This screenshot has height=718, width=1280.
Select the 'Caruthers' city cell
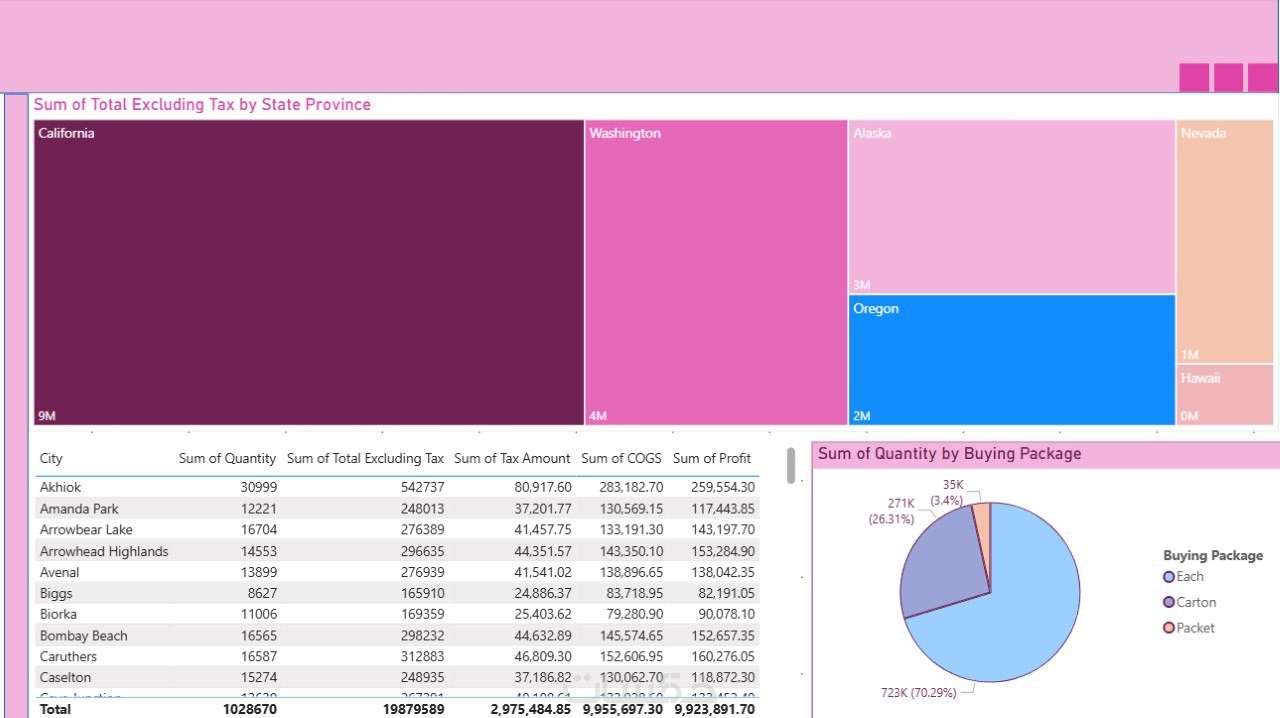click(x=68, y=657)
